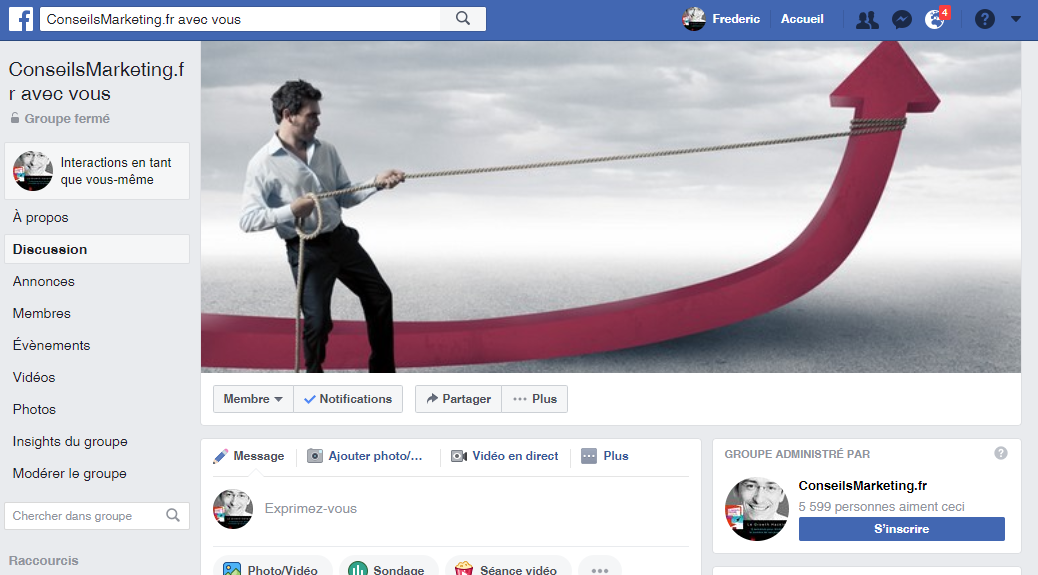Open the Annonces section

44,281
